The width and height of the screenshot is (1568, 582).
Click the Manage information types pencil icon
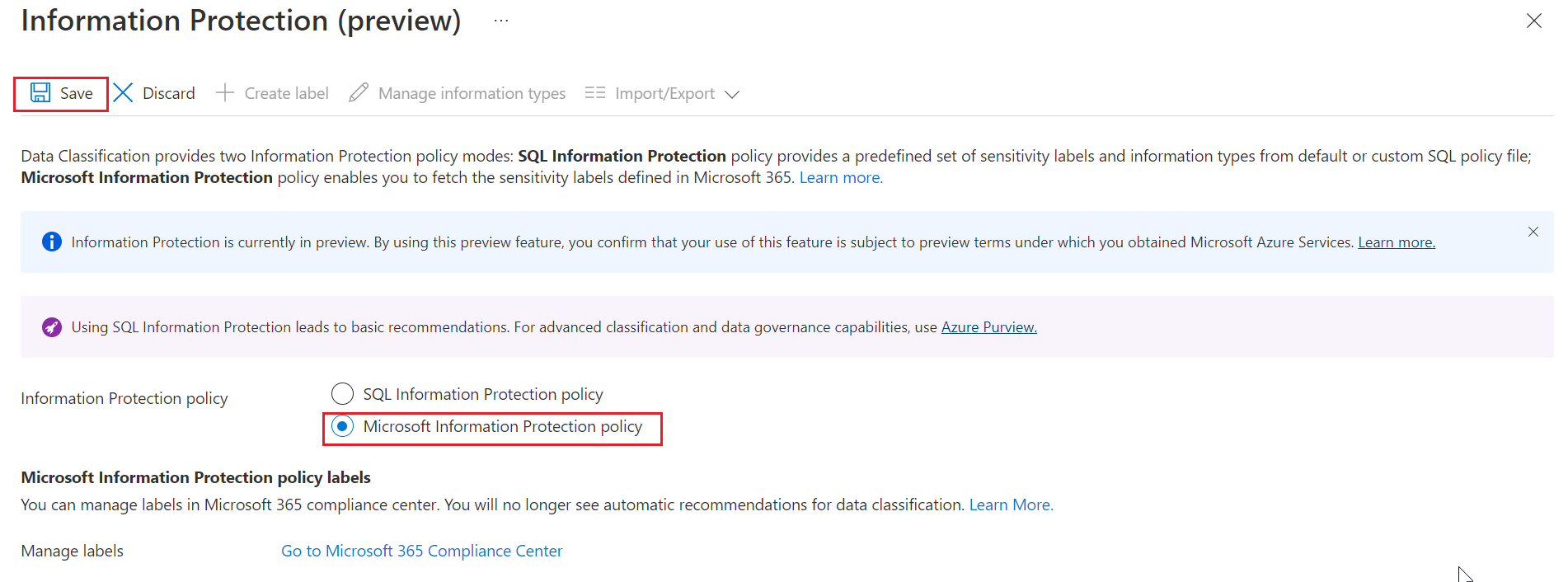click(x=359, y=92)
